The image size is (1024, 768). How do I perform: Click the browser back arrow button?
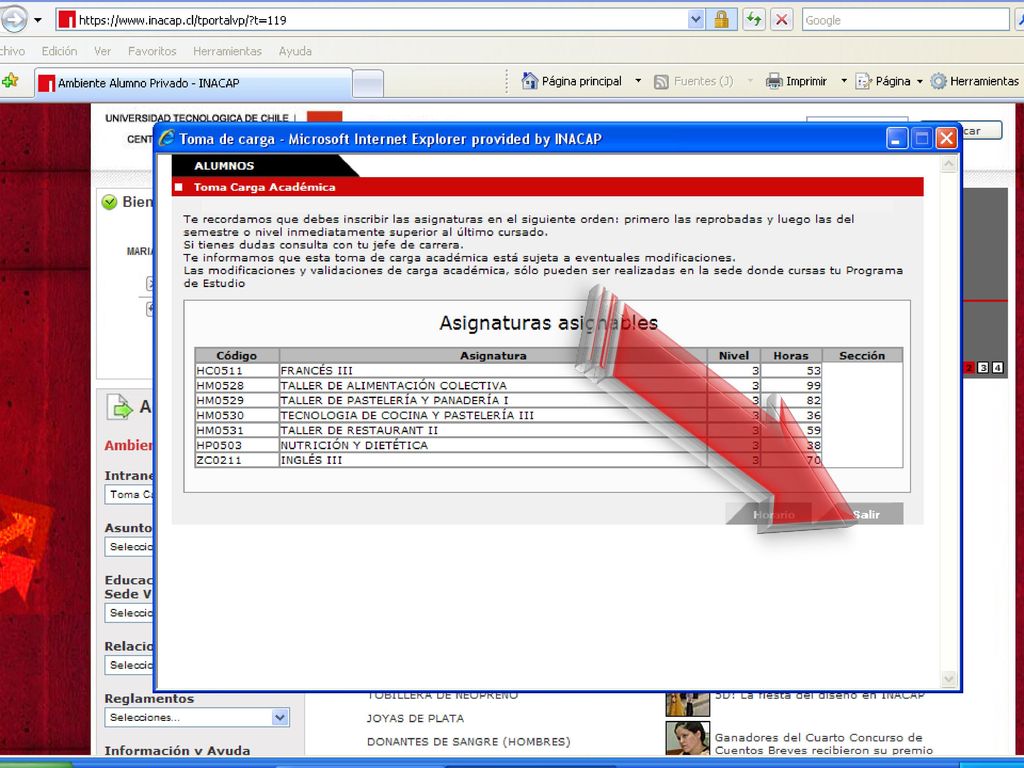[13, 20]
